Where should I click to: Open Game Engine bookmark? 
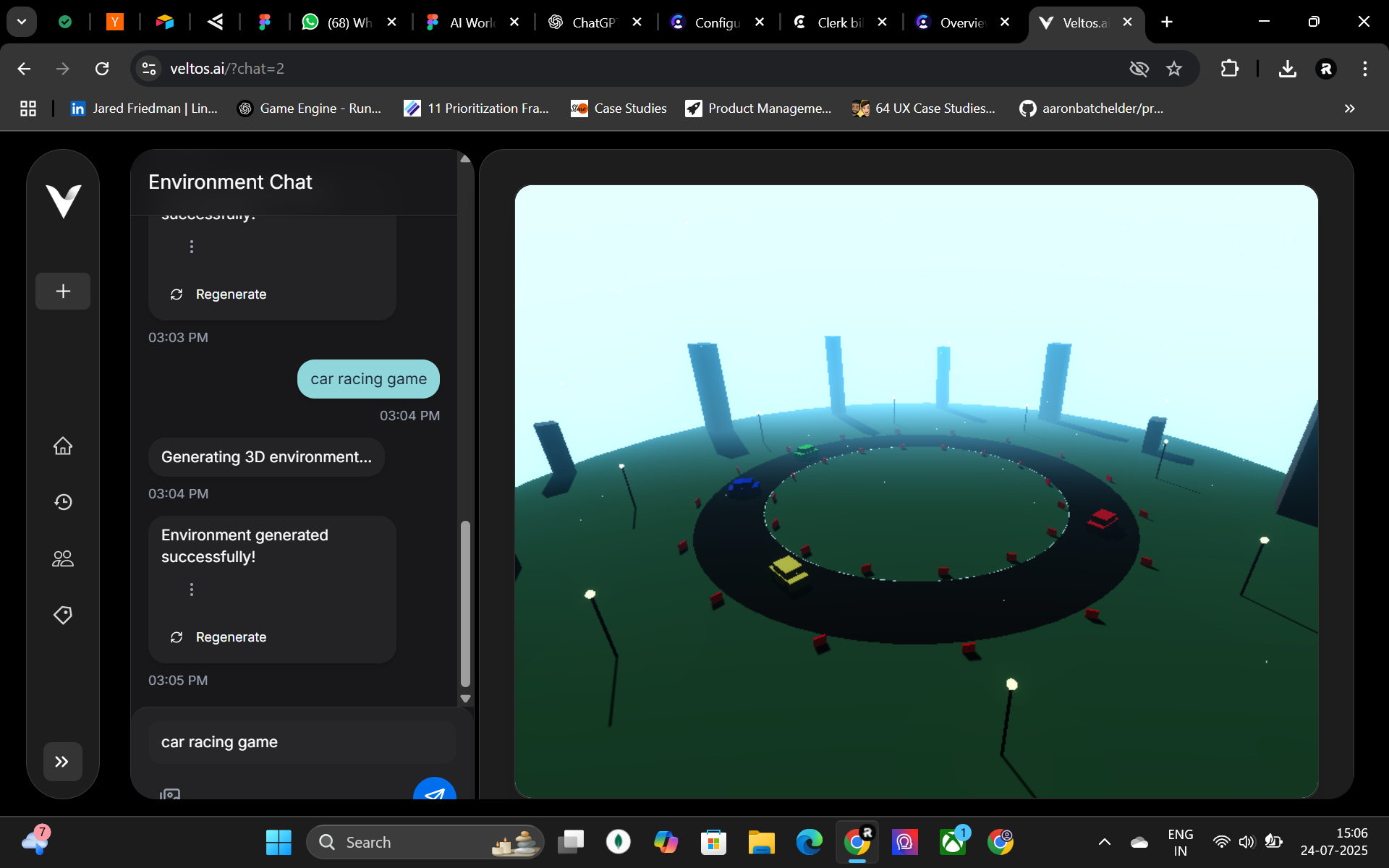coord(310,109)
